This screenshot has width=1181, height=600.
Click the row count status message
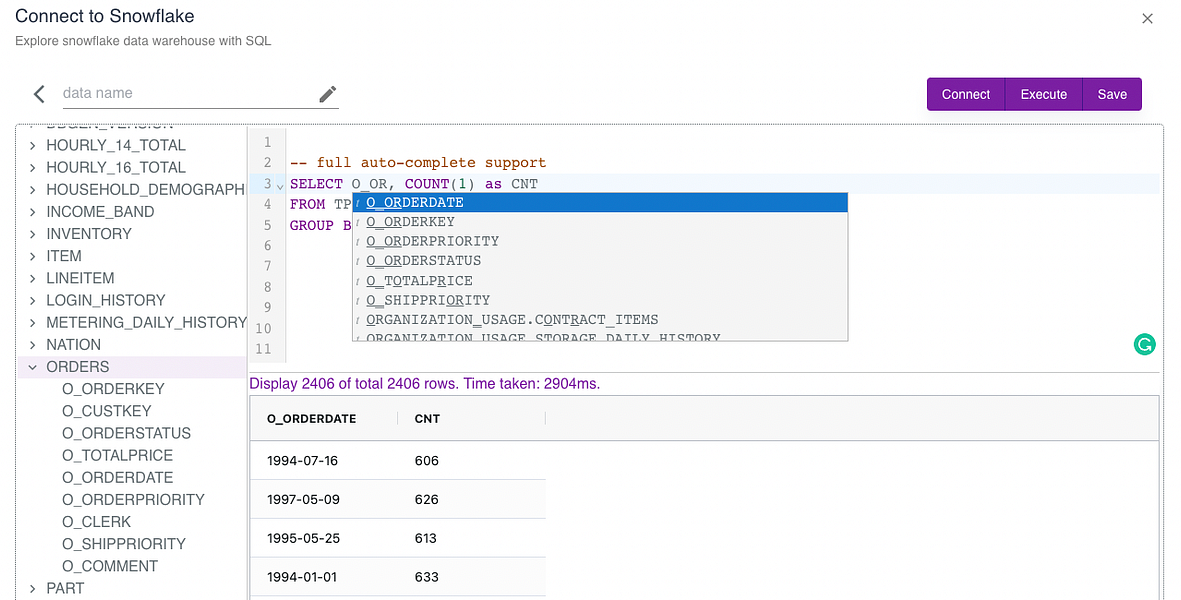click(425, 384)
